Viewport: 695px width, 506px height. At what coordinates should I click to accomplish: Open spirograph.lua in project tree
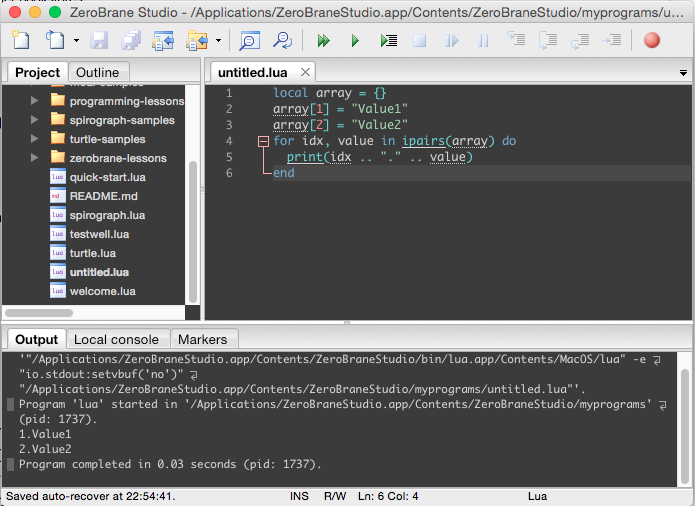coord(107,215)
